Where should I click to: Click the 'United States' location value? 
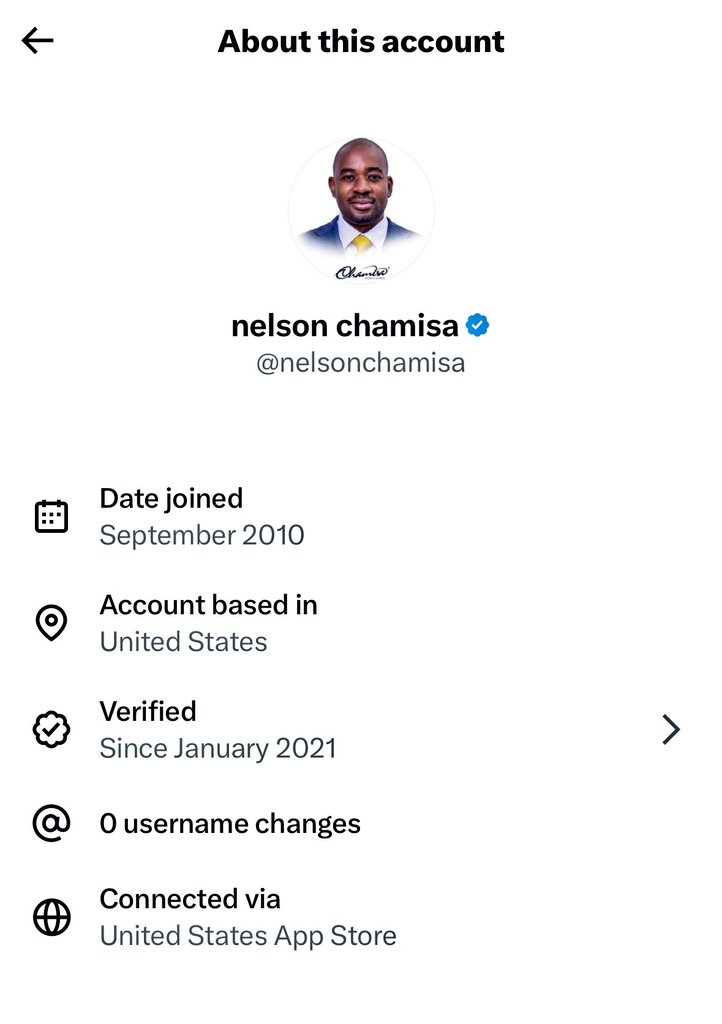pyautogui.click(x=183, y=641)
